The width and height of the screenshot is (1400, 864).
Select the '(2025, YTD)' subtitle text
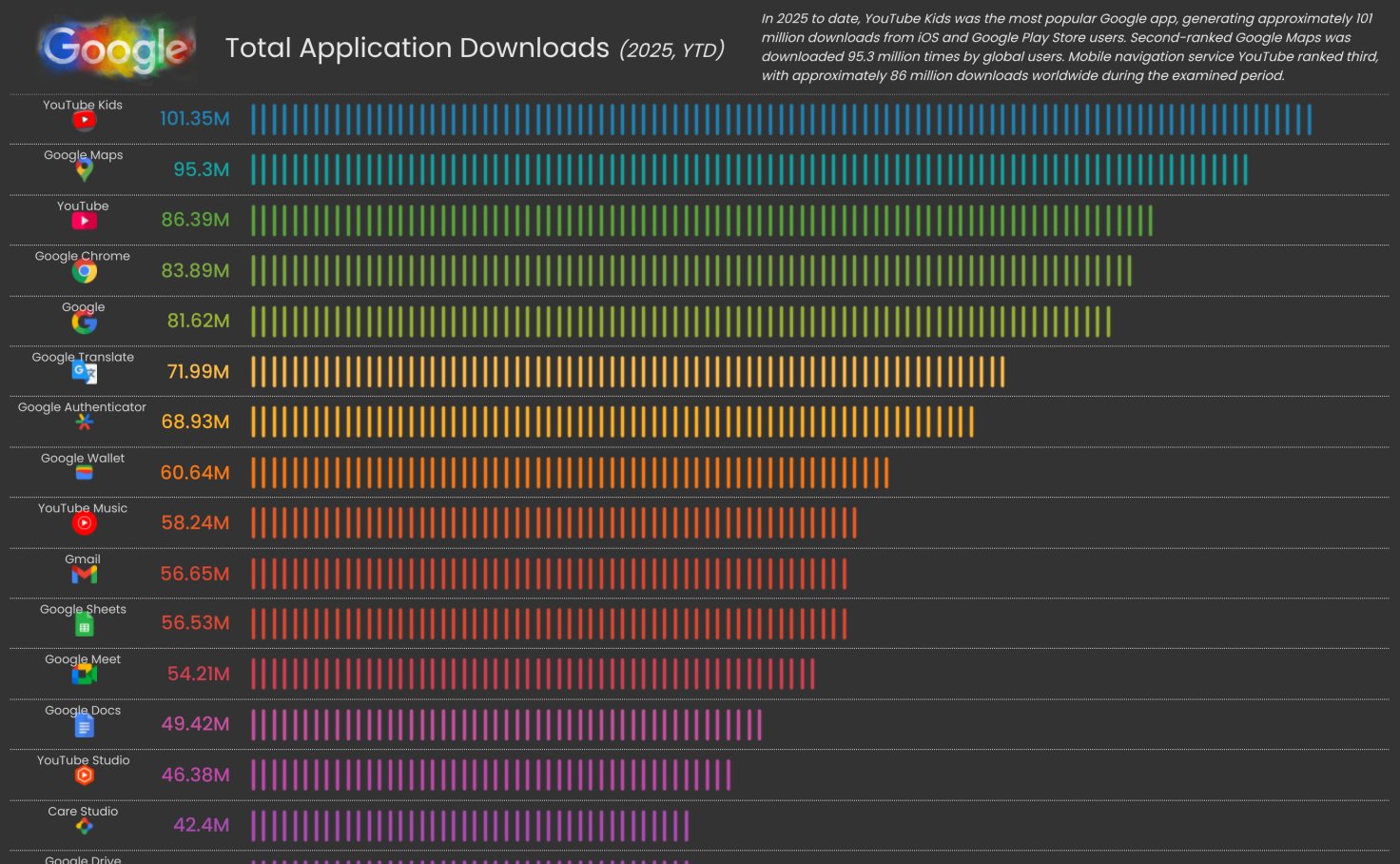[671, 49]
